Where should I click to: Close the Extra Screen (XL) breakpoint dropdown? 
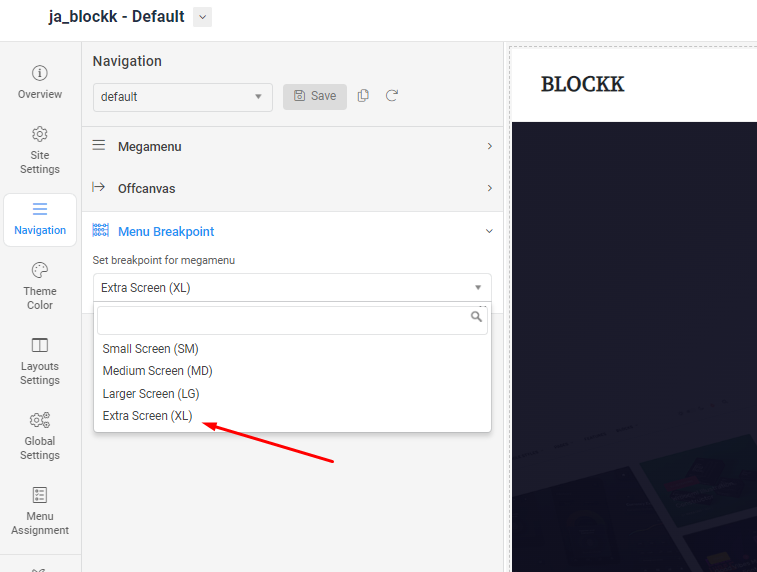click(x=293, y=288)
